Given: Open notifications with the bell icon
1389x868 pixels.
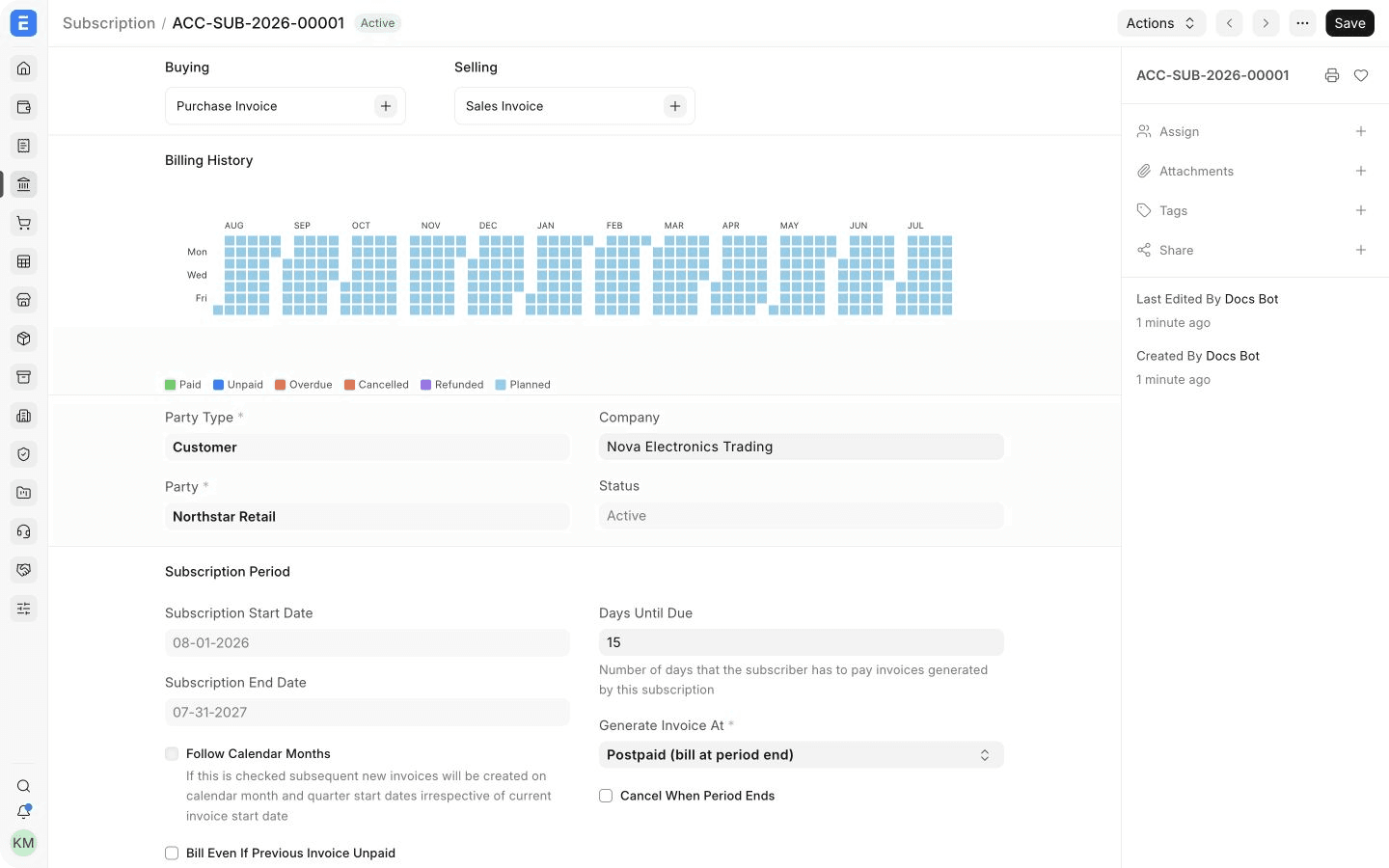Looking at the screenshot, I should [24, 812].
